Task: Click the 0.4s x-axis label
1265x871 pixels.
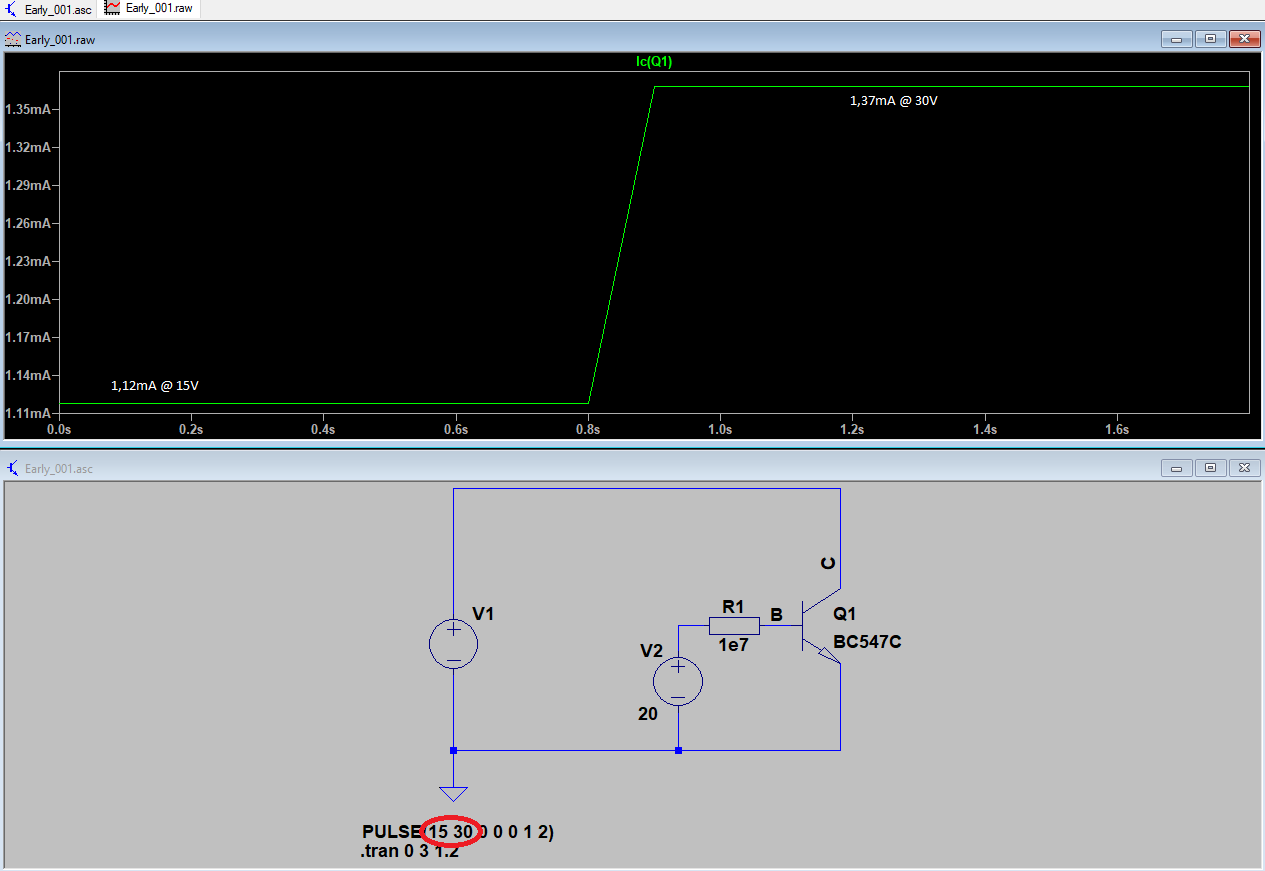Action: (x=324, y=429)
